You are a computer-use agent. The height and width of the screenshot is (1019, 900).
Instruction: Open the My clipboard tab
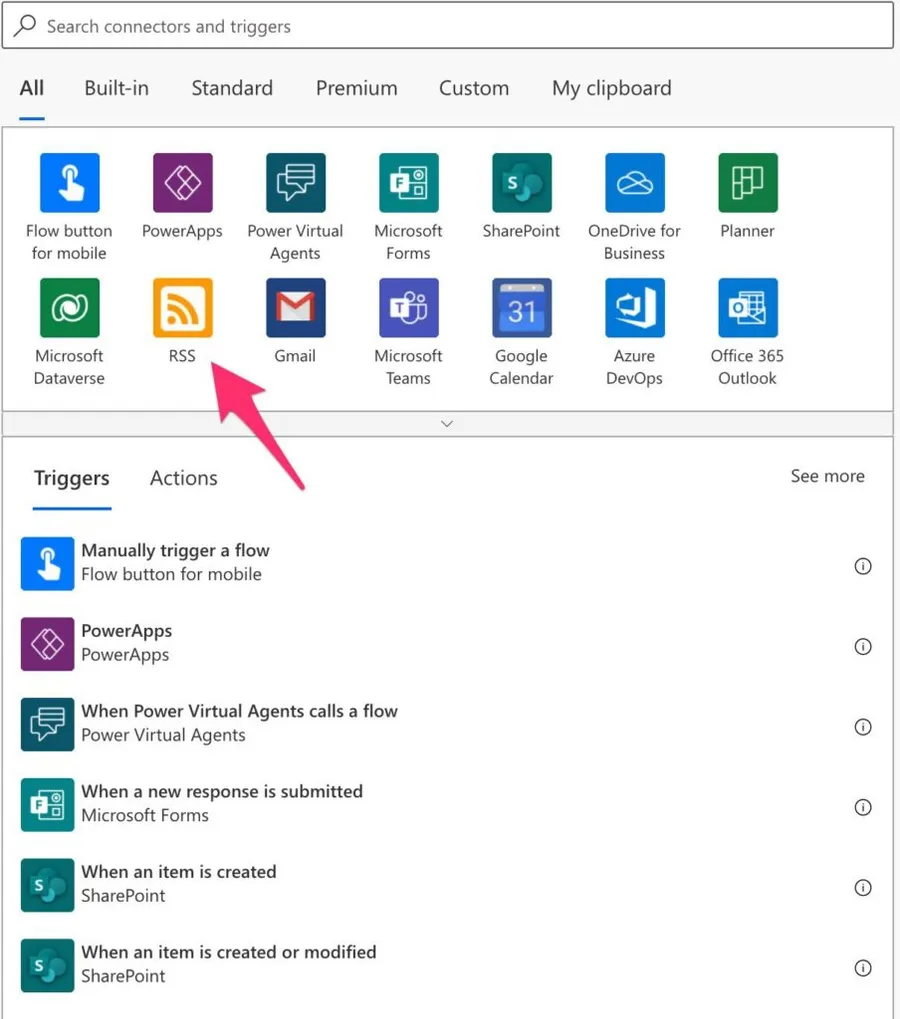pos(611,88)
